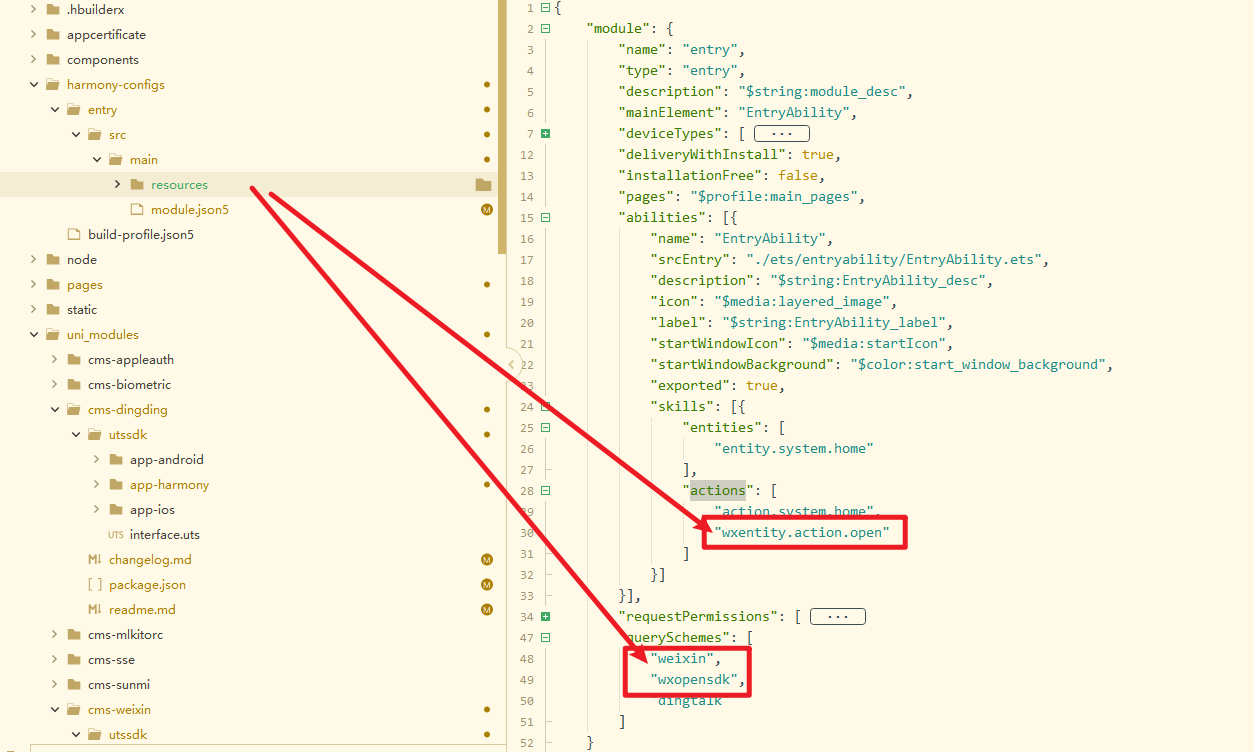The width and height of the screenshot is (1254, 752).
Task: Click the ellipsis badge after requestPermissions
Action: [837, 616]
